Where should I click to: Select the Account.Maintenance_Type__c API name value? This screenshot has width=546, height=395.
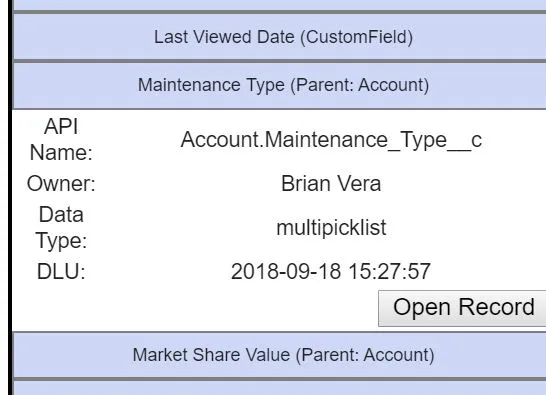click(x=331, y=140)
